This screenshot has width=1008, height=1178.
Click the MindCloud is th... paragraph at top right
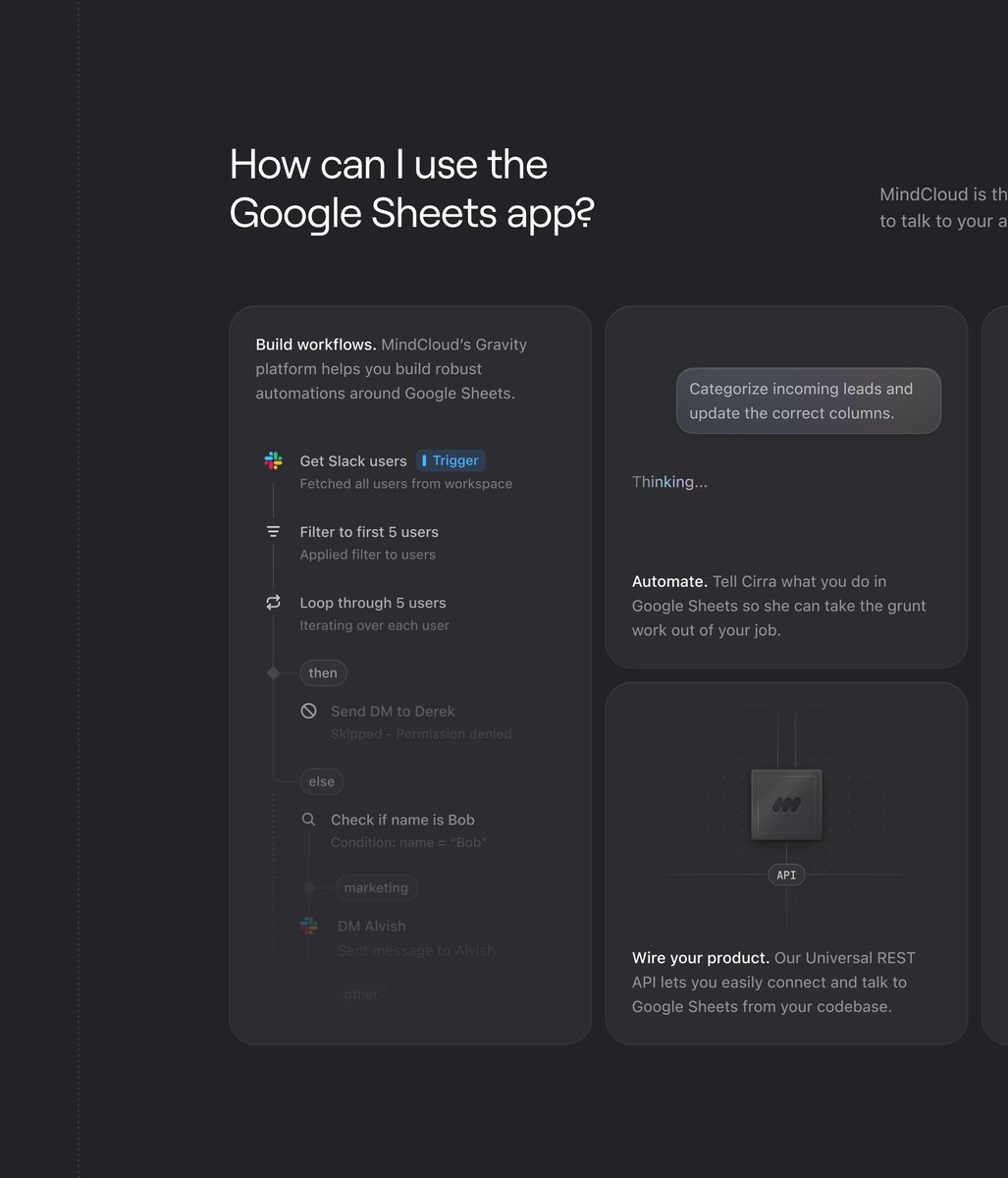pyautogui.click(x=943, y=208)
